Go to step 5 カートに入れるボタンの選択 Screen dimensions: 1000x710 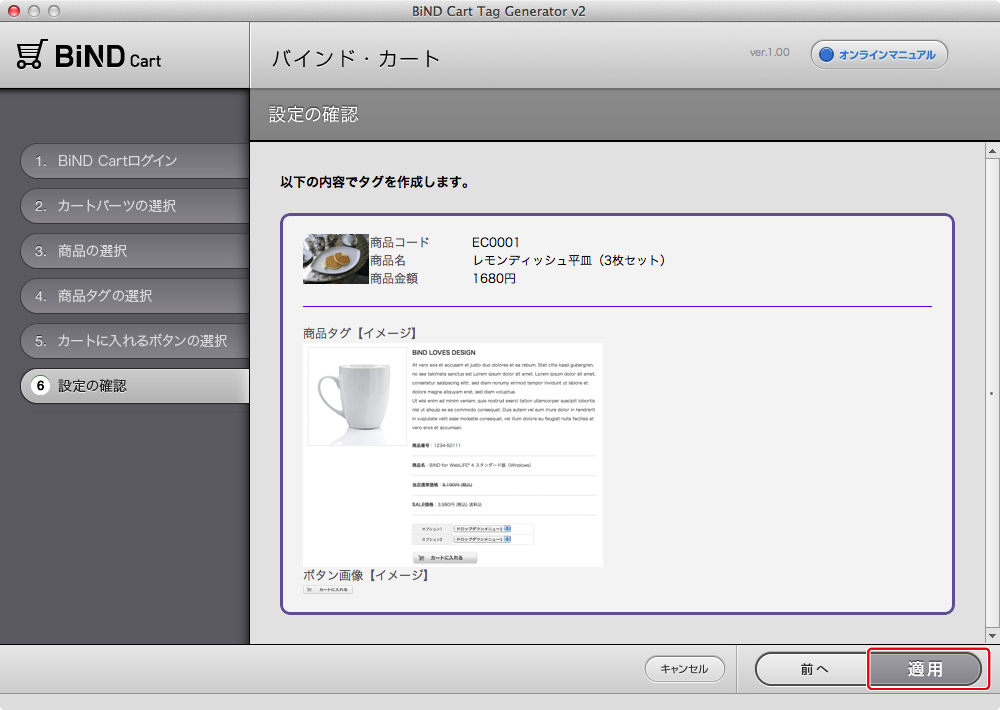[135, 341]
